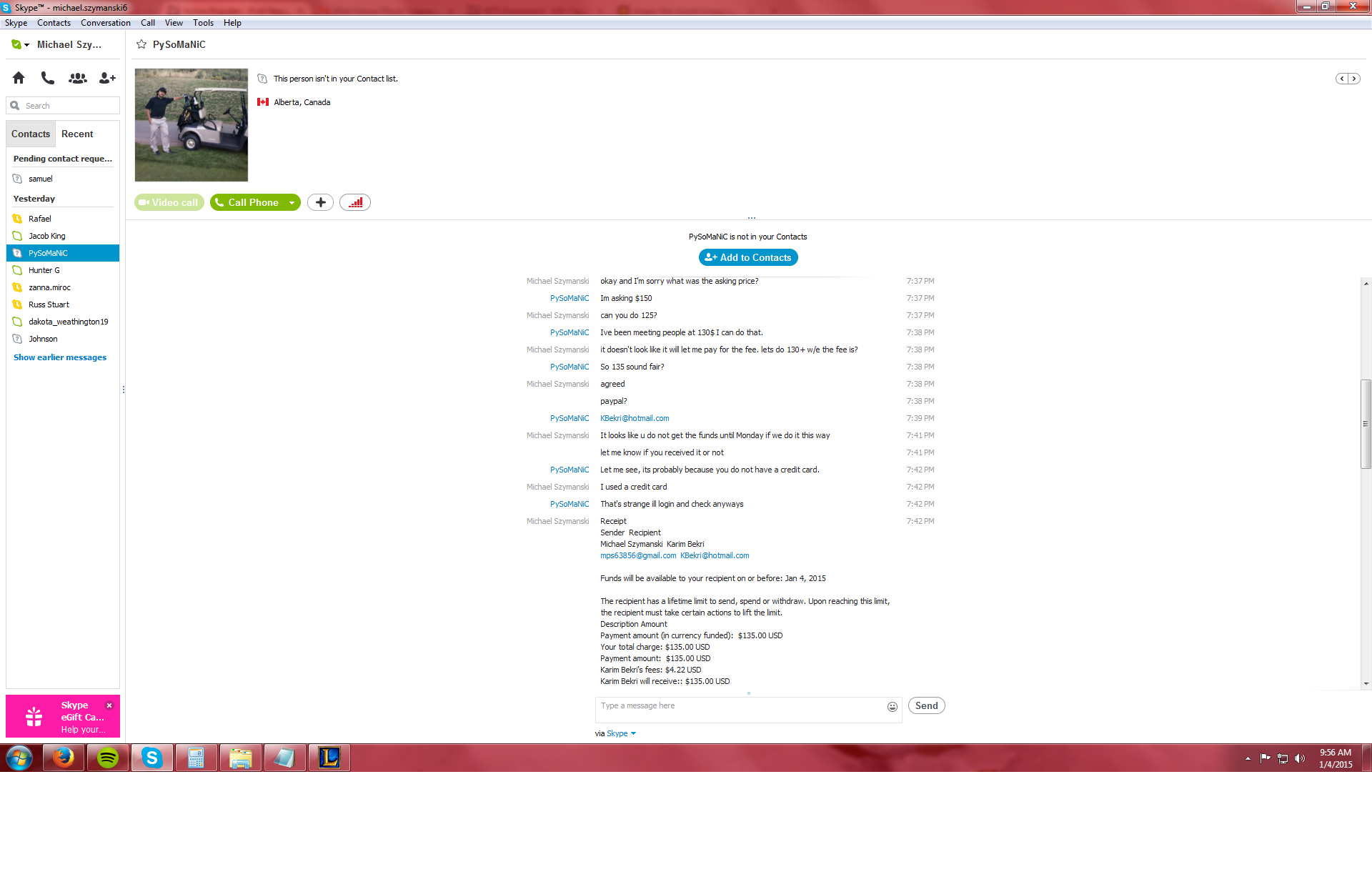This screenshot has width=1372, height=892.
Task: Open the View menu
Action: click(x=174, y=23)
